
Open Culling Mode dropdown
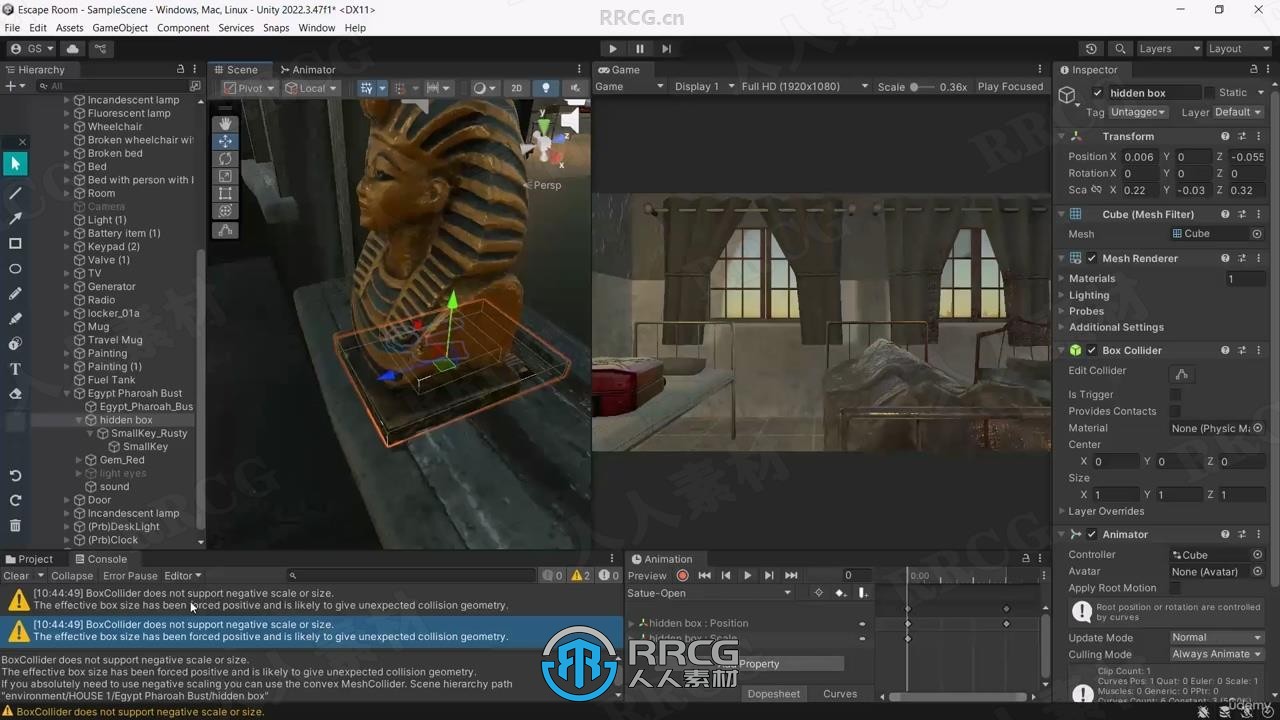click(x=1217, y=654)
